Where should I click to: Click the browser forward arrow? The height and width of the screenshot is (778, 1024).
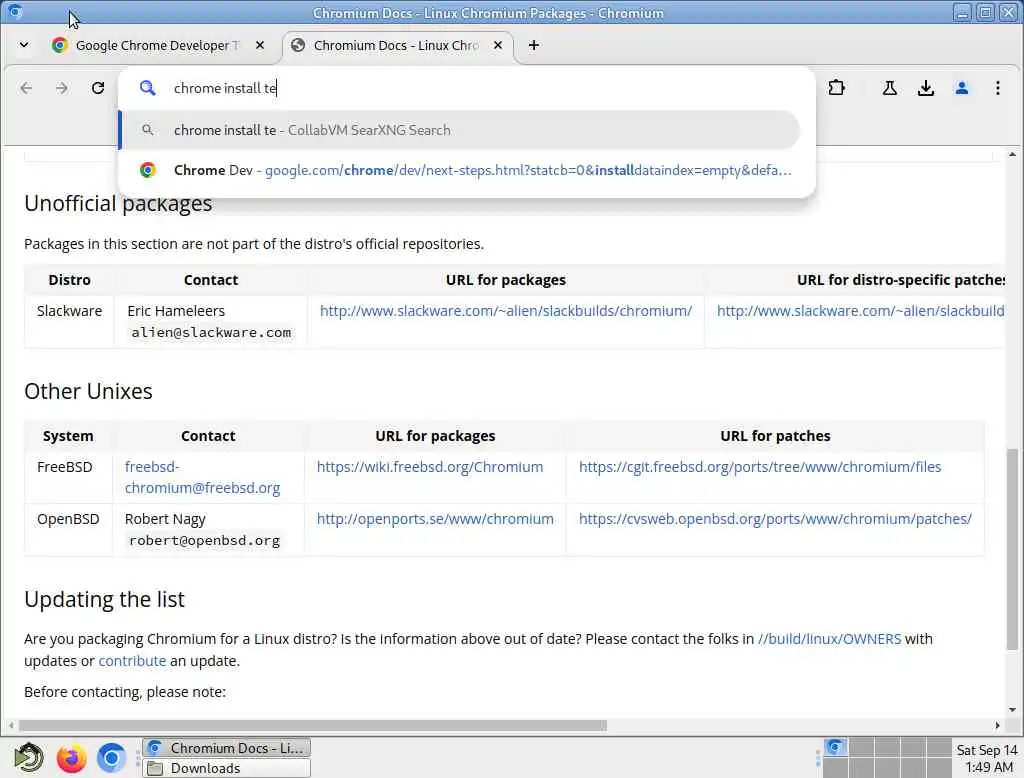pyautogui.click(x=61, y=88)
